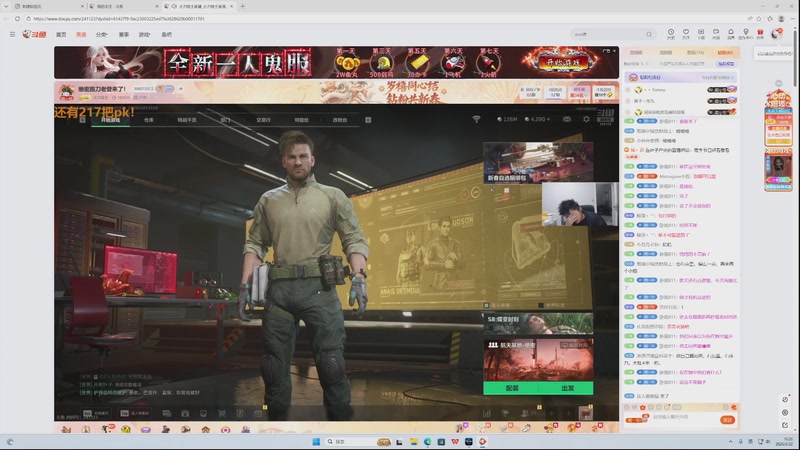Open the 赛事 nav item

123,35
